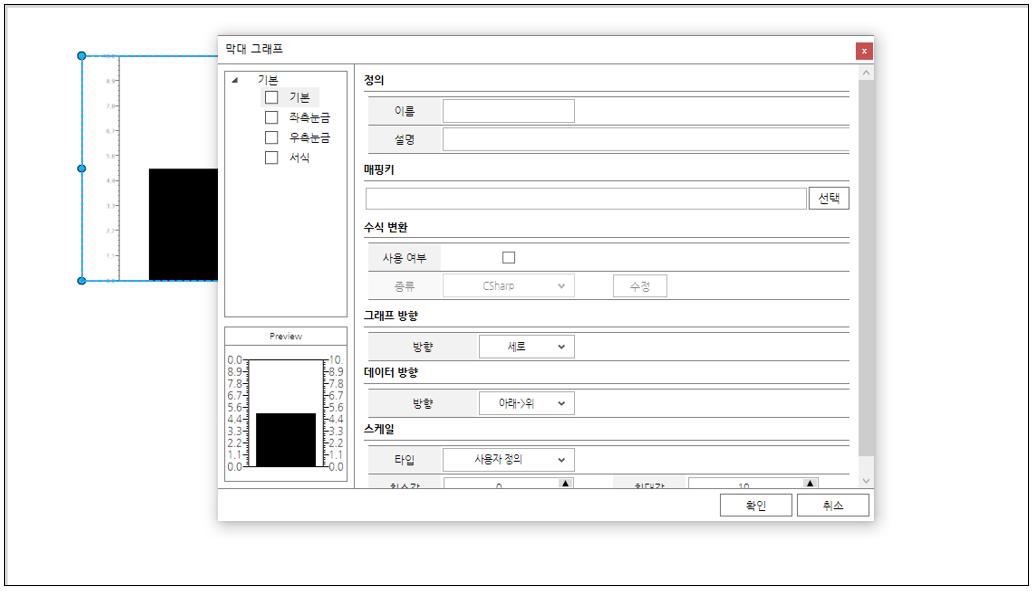Click the Preview bar graph thumbnail
Image resolution: width=1035 pixels, height=591 pixels.
285,413
